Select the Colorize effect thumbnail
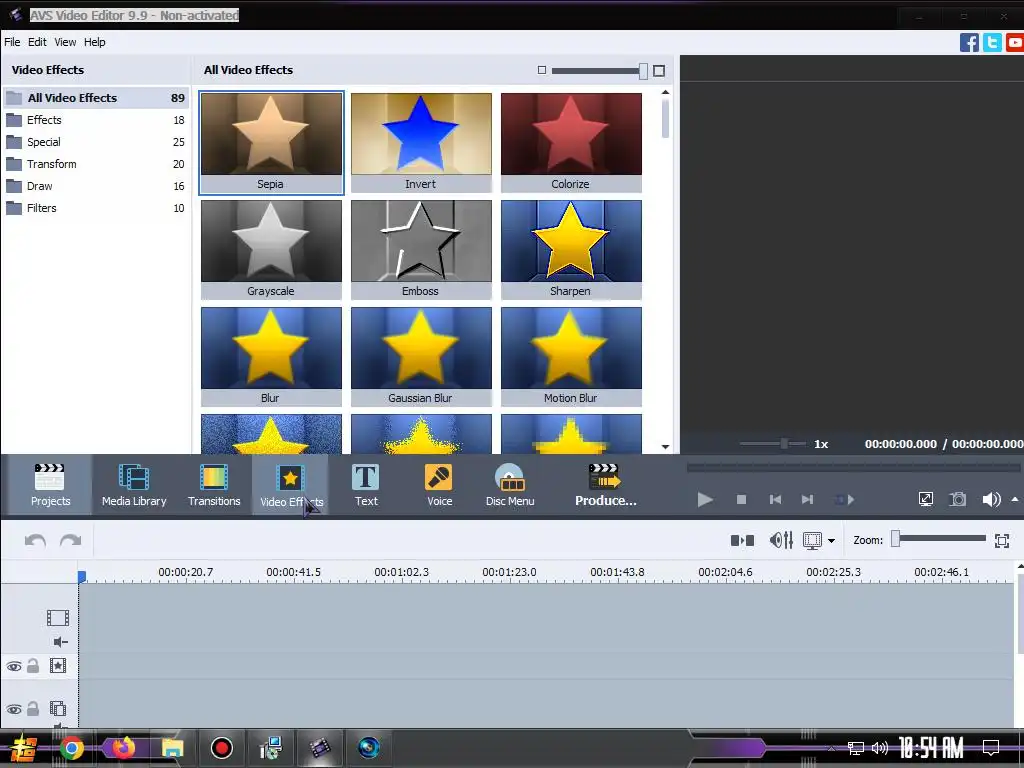 tap(571, 142)
